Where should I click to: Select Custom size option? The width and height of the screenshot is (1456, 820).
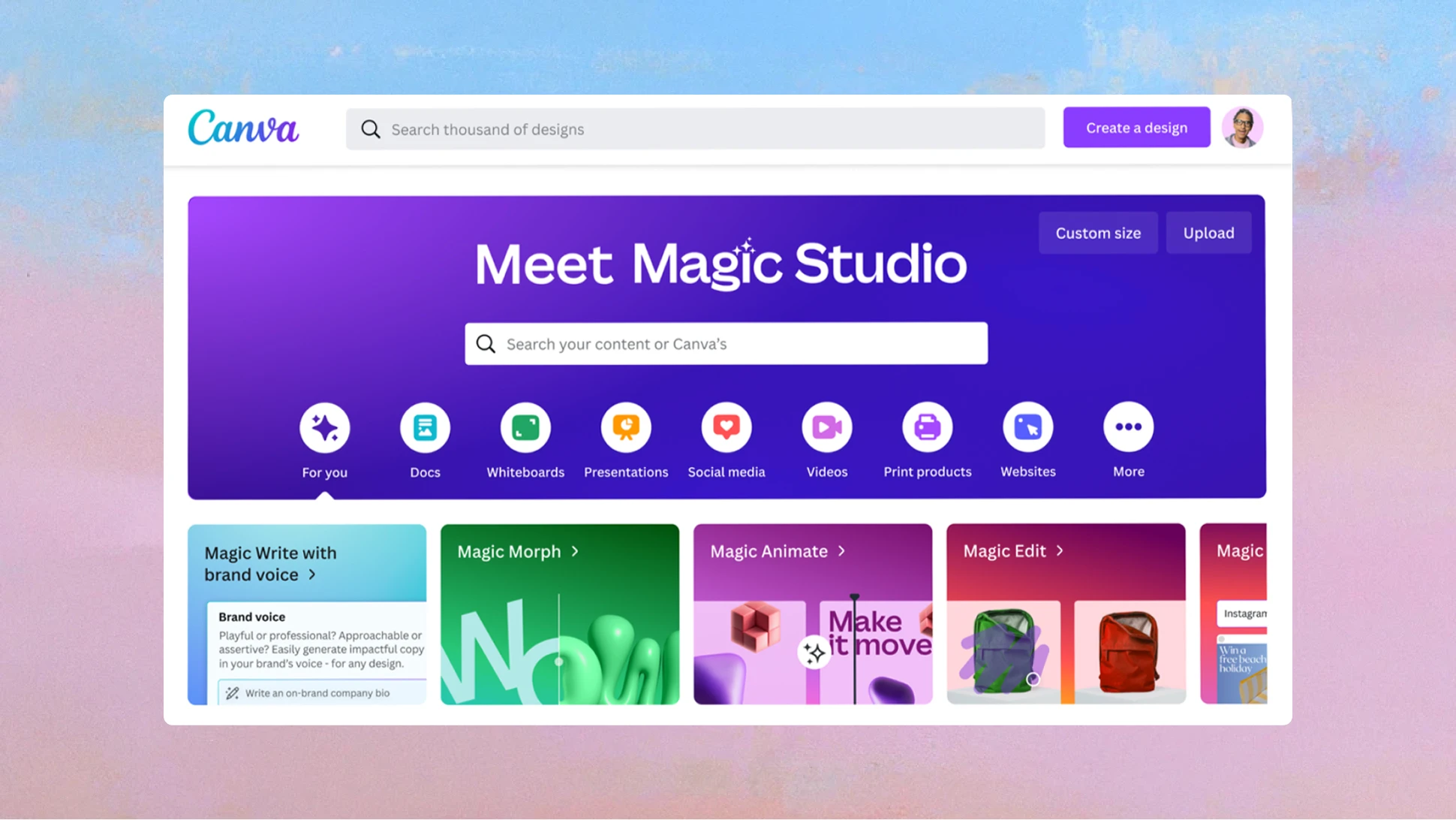coord(1098,232)
